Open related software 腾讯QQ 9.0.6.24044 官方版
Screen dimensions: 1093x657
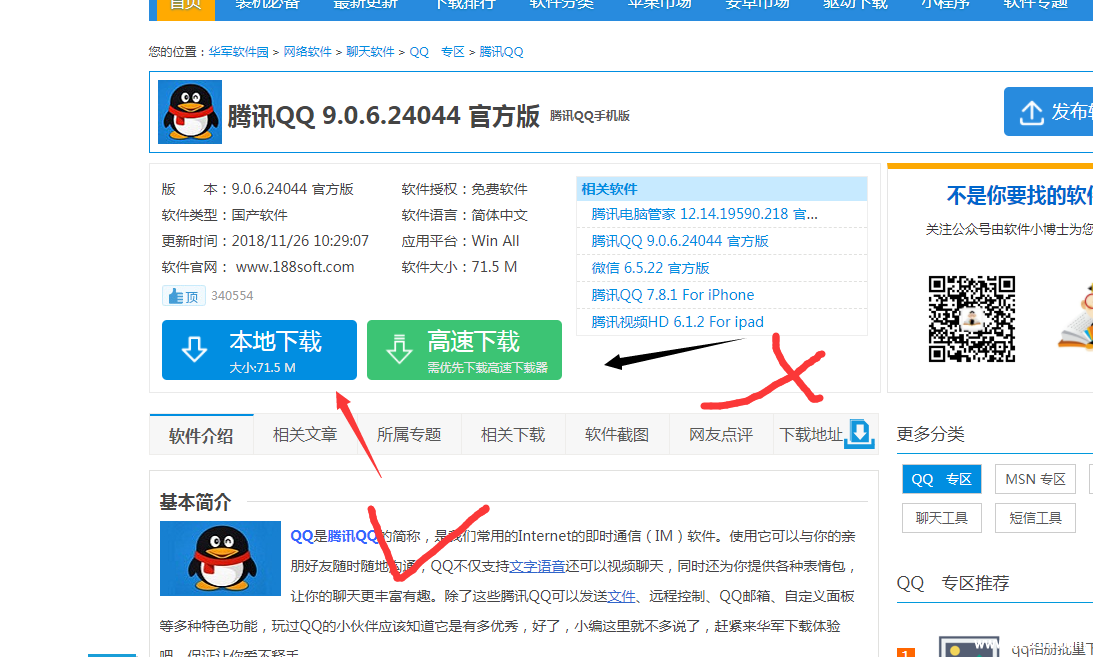pyautogui.click(x=680, y=241)
